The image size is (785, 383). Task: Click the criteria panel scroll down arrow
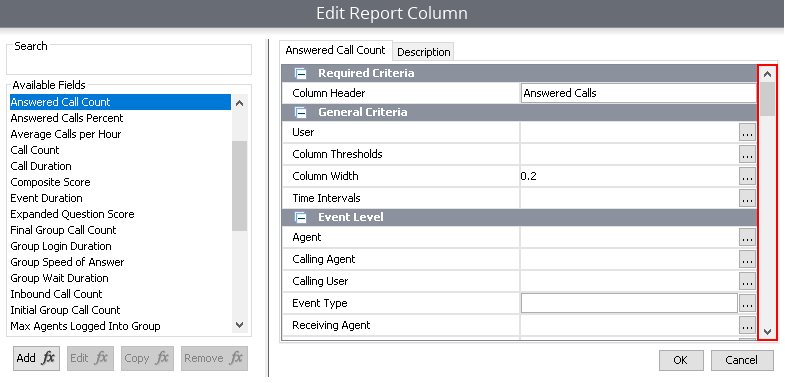[767, 331]
